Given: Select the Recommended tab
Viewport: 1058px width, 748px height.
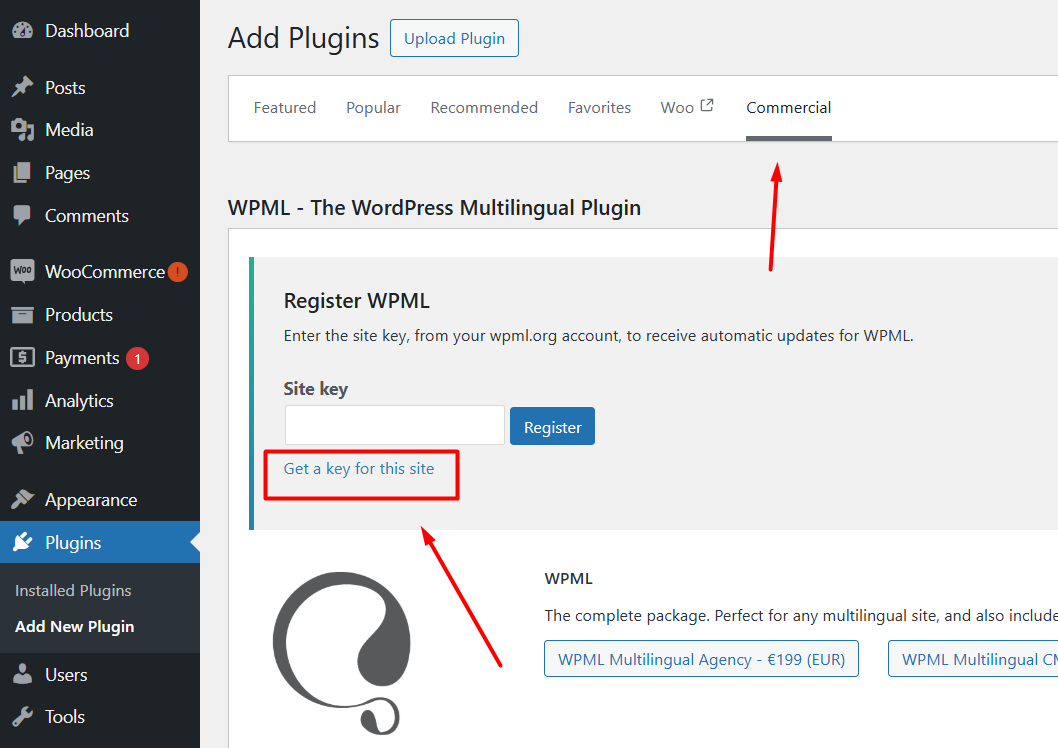Looking at the screenshot, I should pyautogui.click(x=484, y=108).
